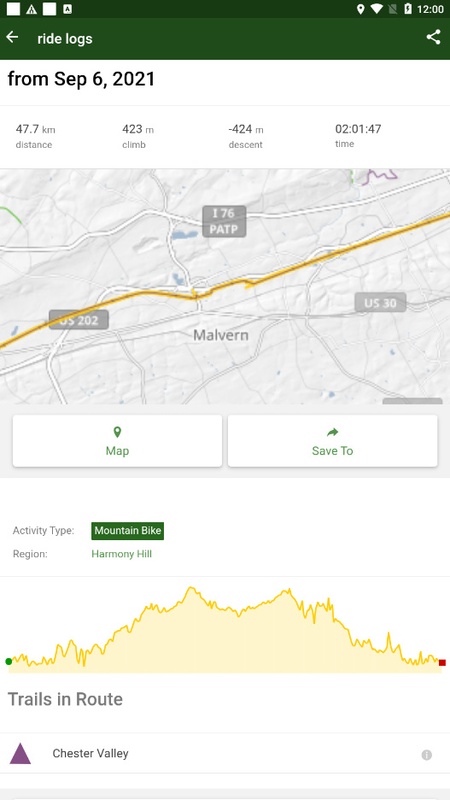Select the purple triangle trail difficulty icon

20,754
